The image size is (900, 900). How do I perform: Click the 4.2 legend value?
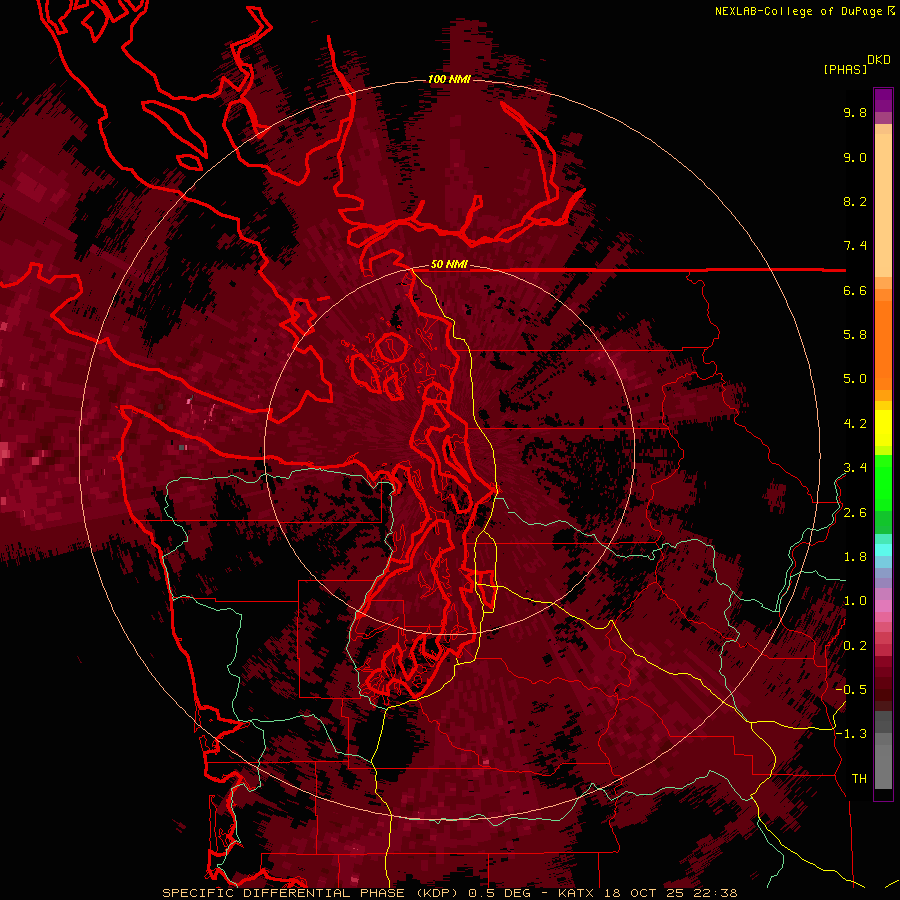point(855,424)
